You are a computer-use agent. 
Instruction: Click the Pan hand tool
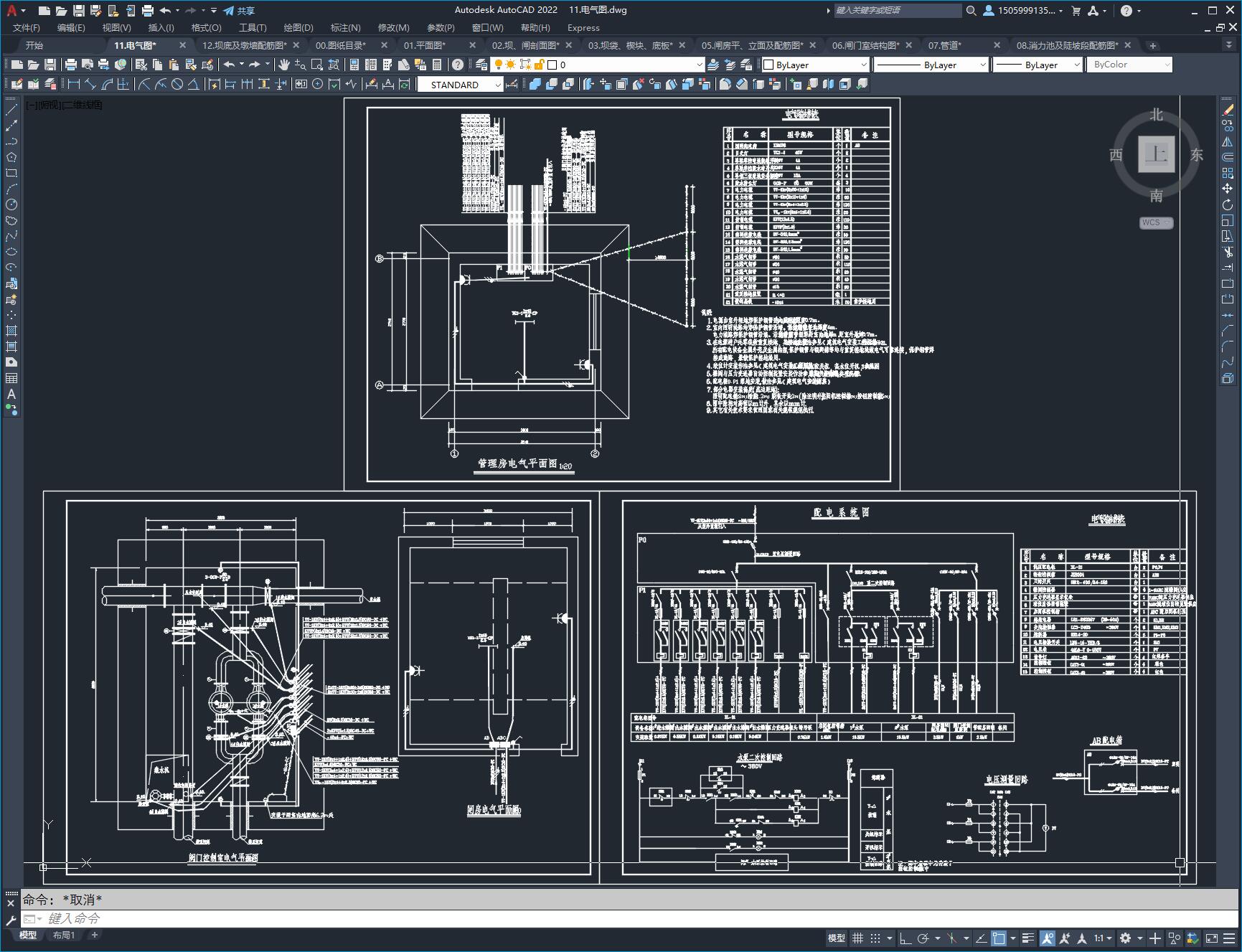pyautogui.click(x=284, y=65)
